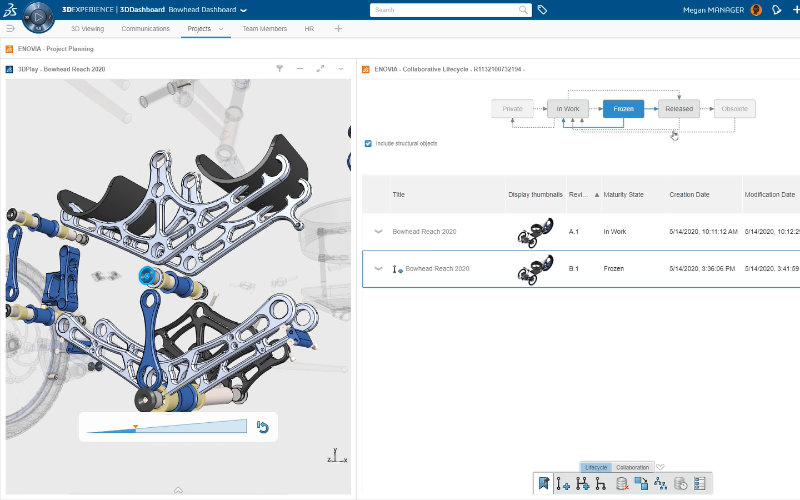Click the New Branch icon in bottom toolbar
Viewport: 800px width, 500px height.
click(582, 484)
